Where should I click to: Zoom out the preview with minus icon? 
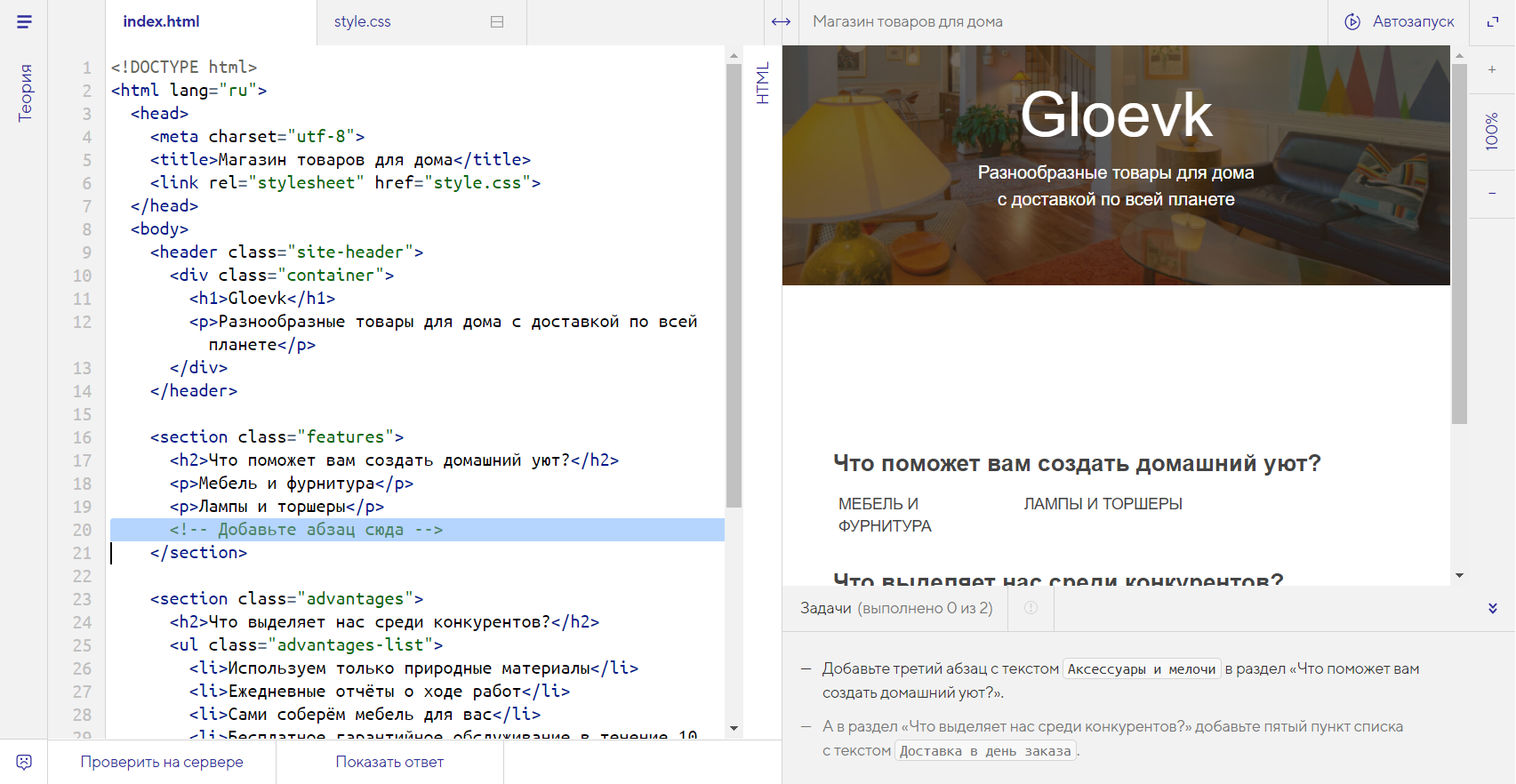[1492, 193]
